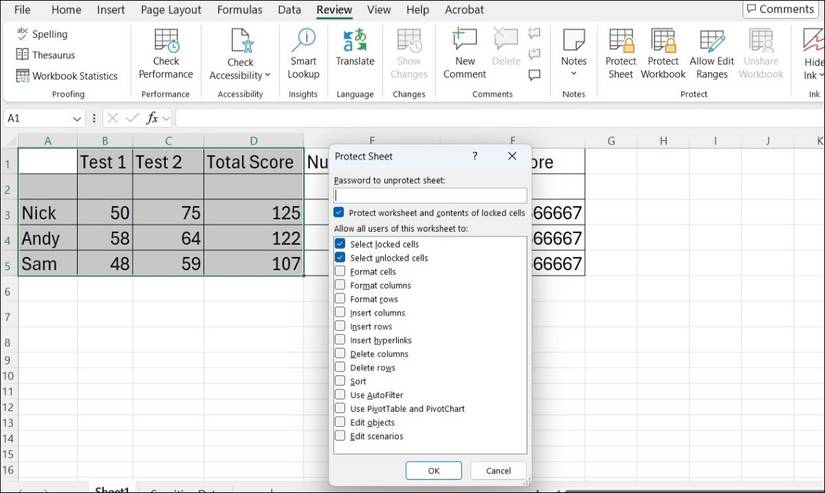This screenshot has width=825, height=493.
Task: Click the Notes icon
Action: 574,41
